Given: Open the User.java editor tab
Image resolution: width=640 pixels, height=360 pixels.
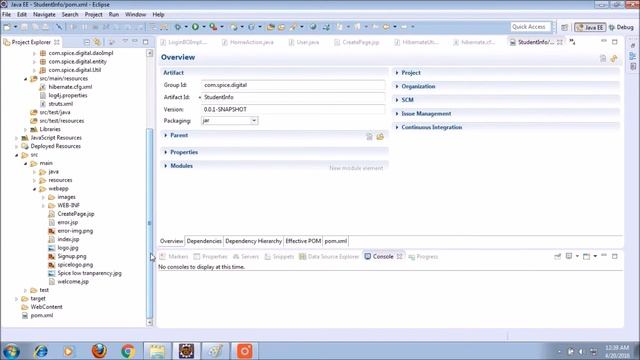Looking at the screenshot, I should point(304,42).
